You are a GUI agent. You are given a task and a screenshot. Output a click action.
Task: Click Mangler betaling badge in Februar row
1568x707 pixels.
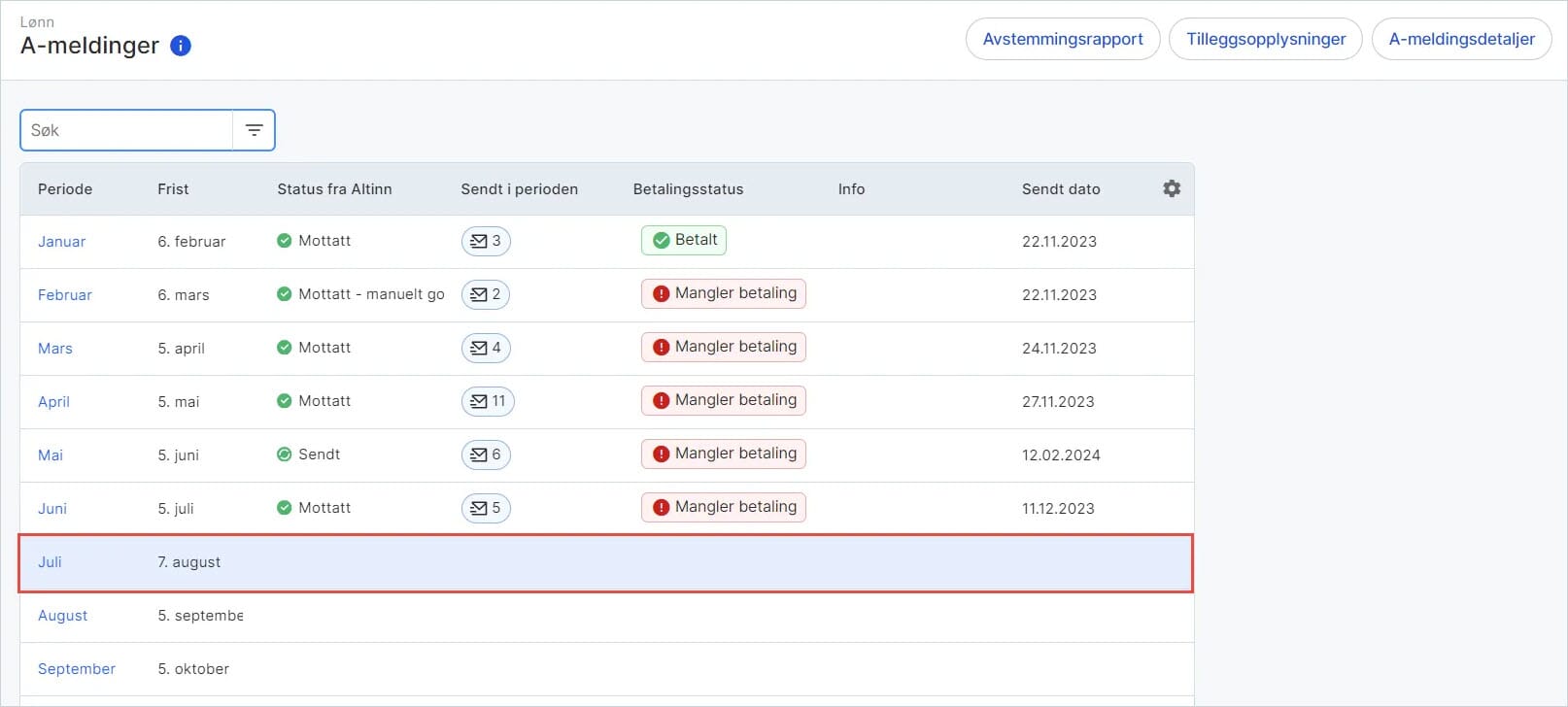(x=724, y=293)
